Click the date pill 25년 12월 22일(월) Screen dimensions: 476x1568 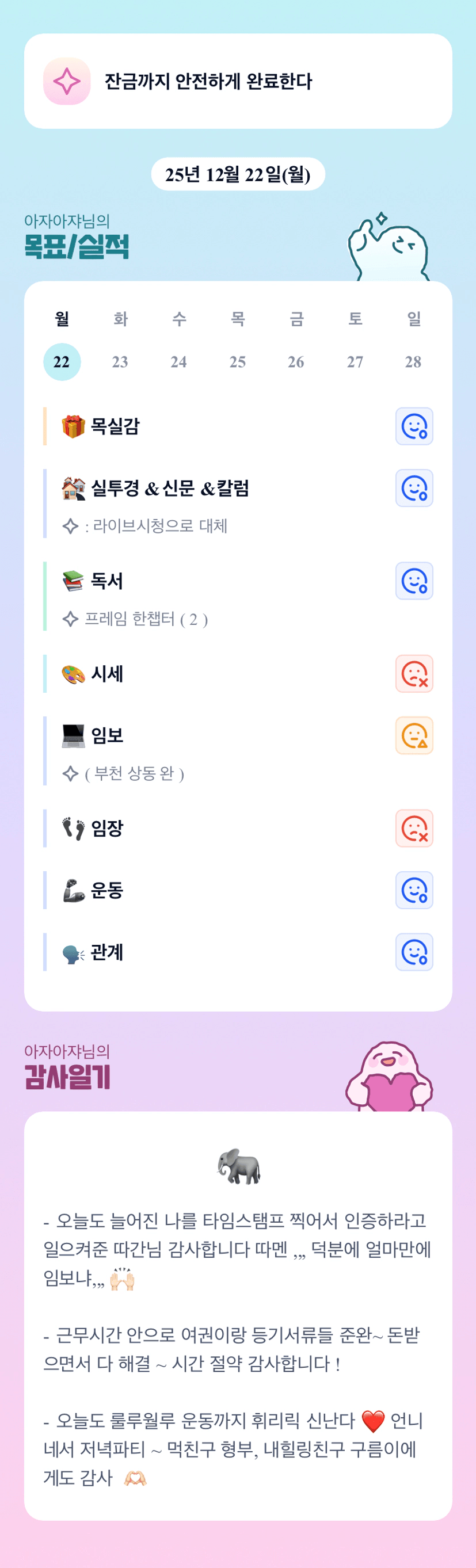pyautogui.click(x=237, y=174)
